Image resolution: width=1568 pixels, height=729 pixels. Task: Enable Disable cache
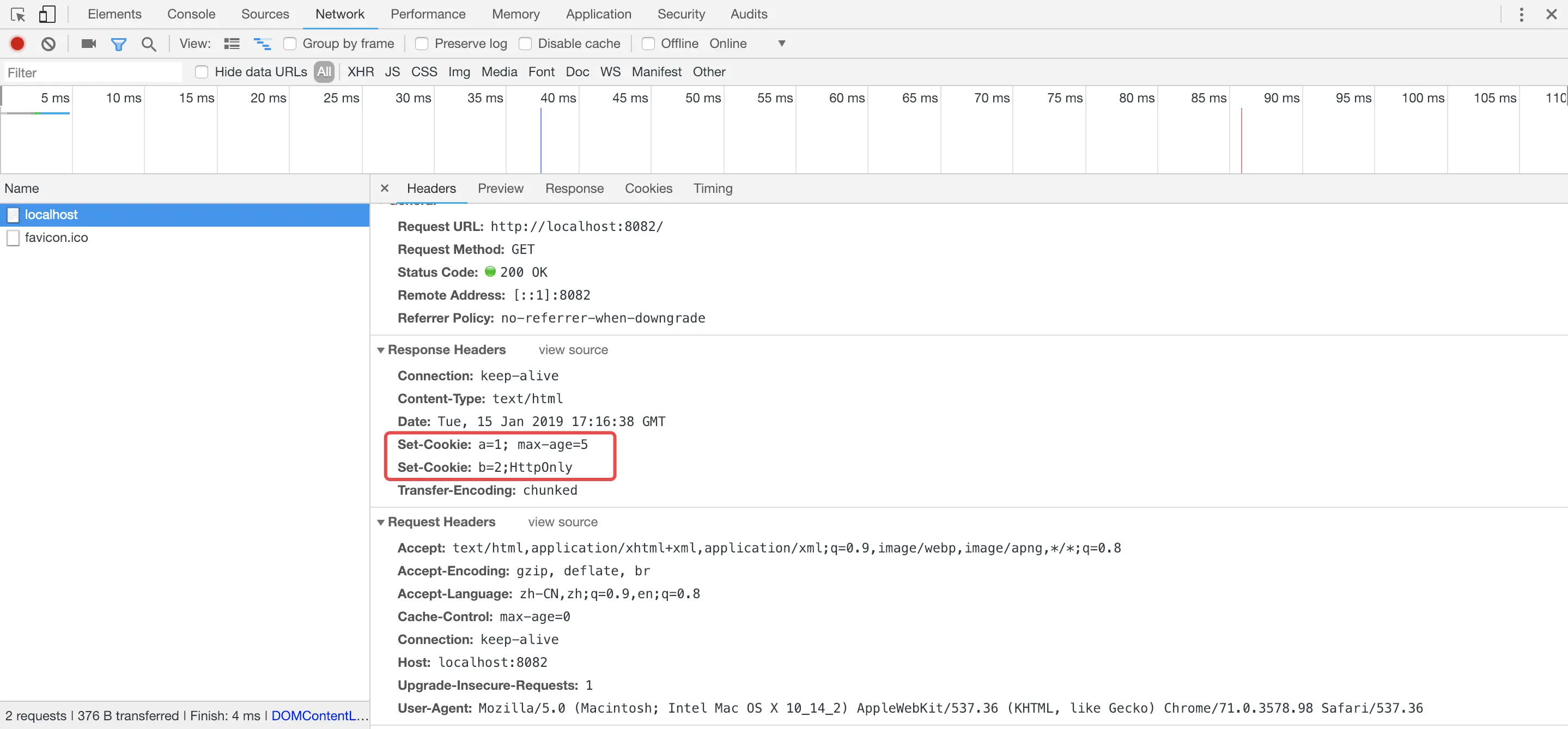525,43
